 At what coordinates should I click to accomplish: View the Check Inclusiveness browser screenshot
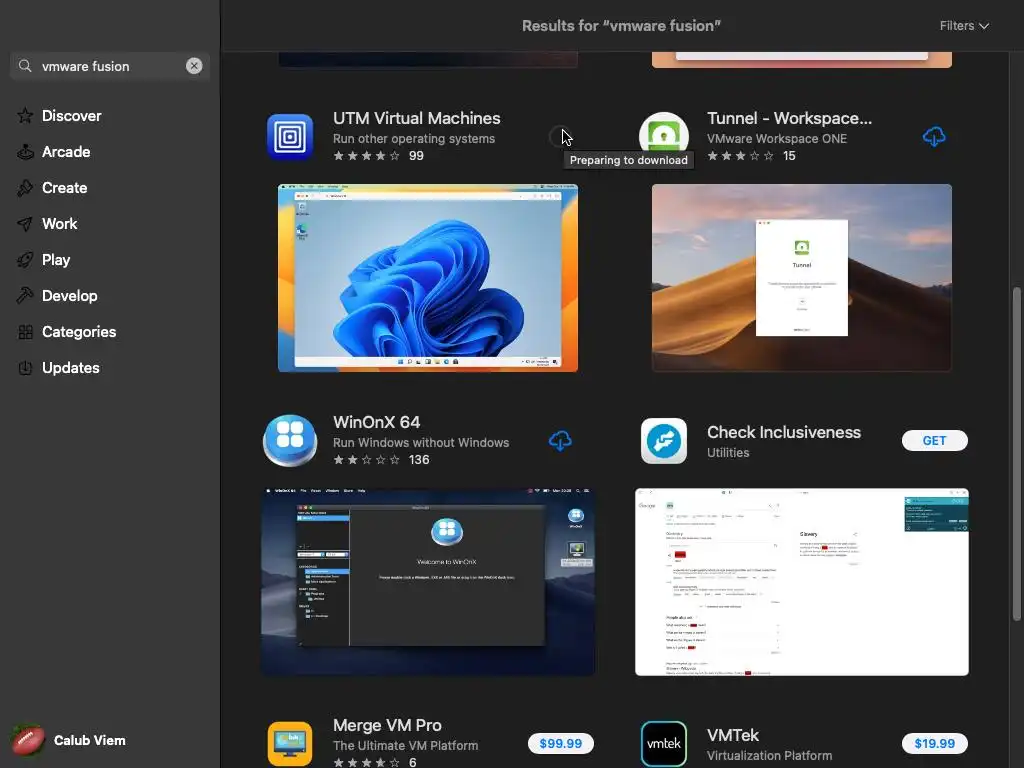[802, 582]
